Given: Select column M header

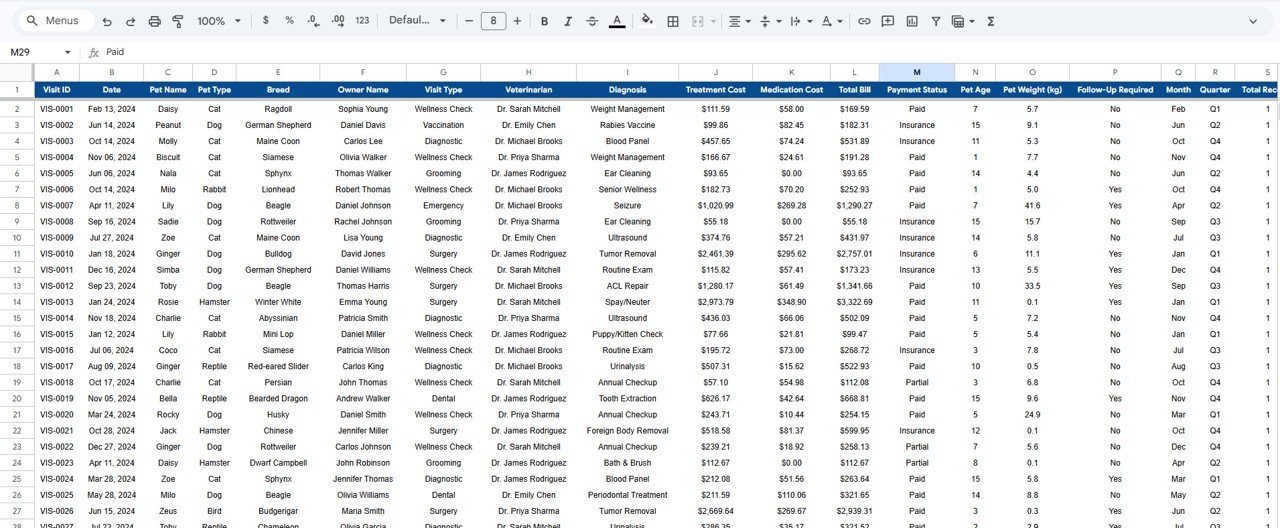Looking at the screenshot, I should (x=917, y=72).
